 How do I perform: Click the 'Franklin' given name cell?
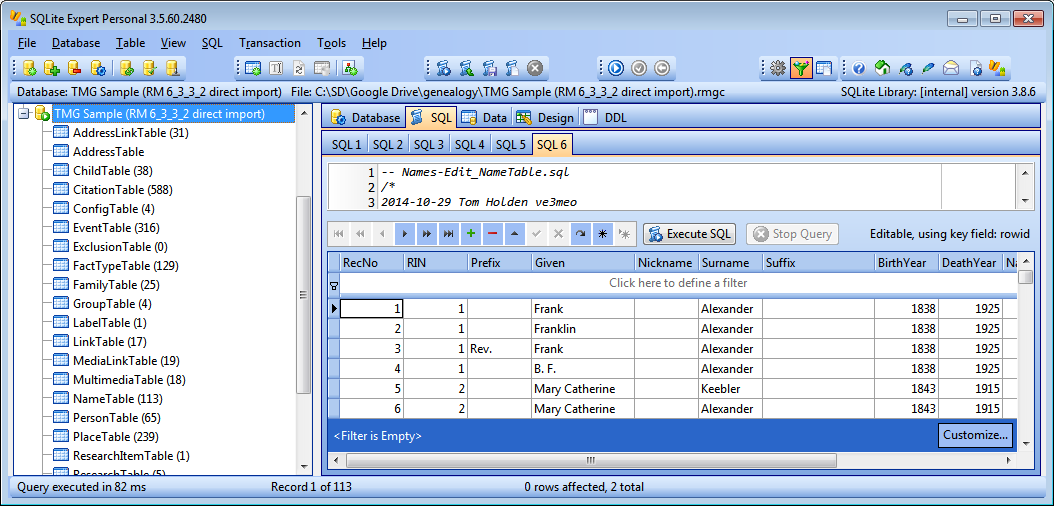(x=583, y=329)
